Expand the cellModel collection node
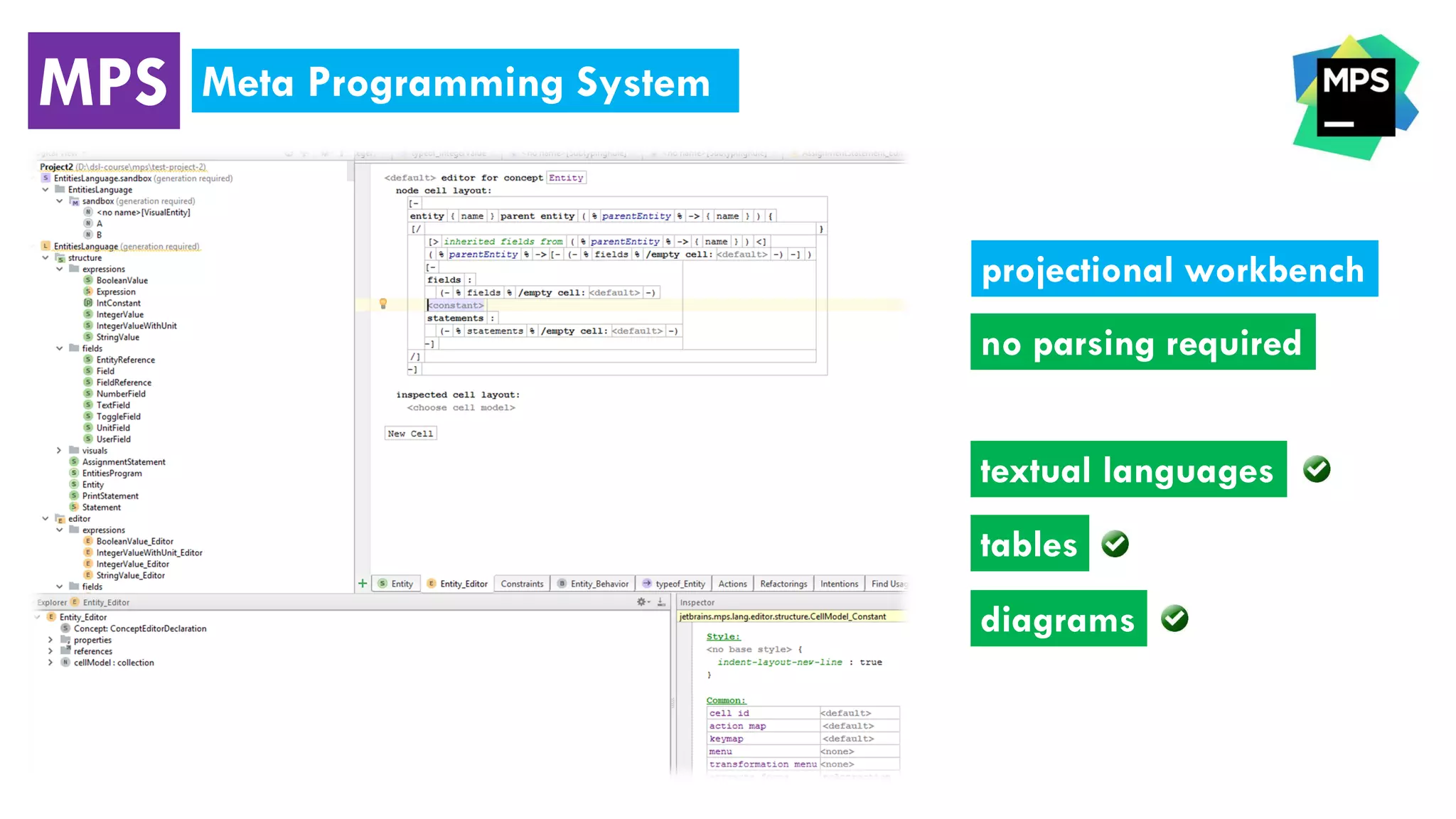The width and height of the screenshot is (1456, 819). 50,663
